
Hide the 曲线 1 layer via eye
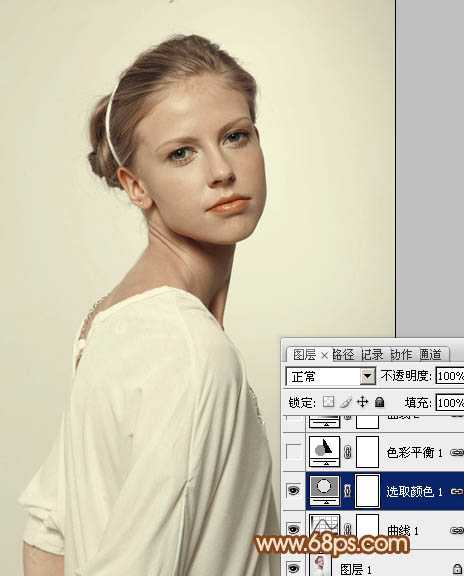coord(293,529)
